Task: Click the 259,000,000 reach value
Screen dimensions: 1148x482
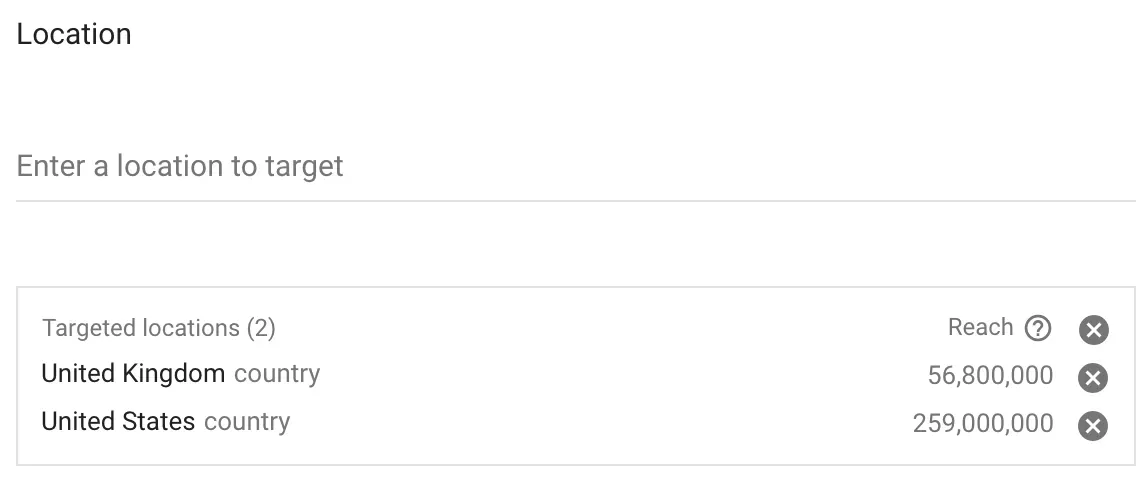Action: pyautogui.click(x=982, y=424)
